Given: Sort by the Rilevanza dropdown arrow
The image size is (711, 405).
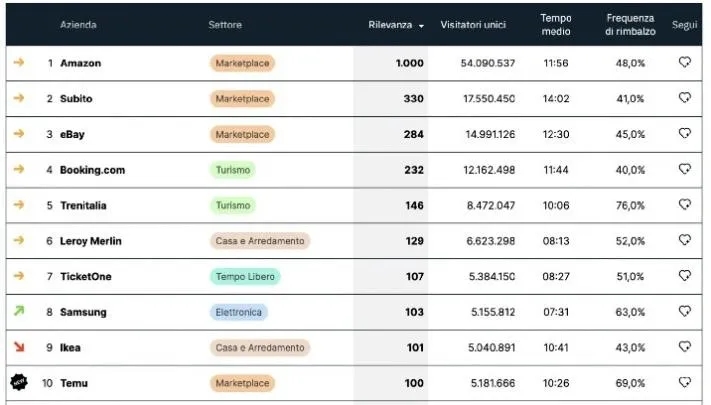Looking at the screenshot, I should coord(421,25).
